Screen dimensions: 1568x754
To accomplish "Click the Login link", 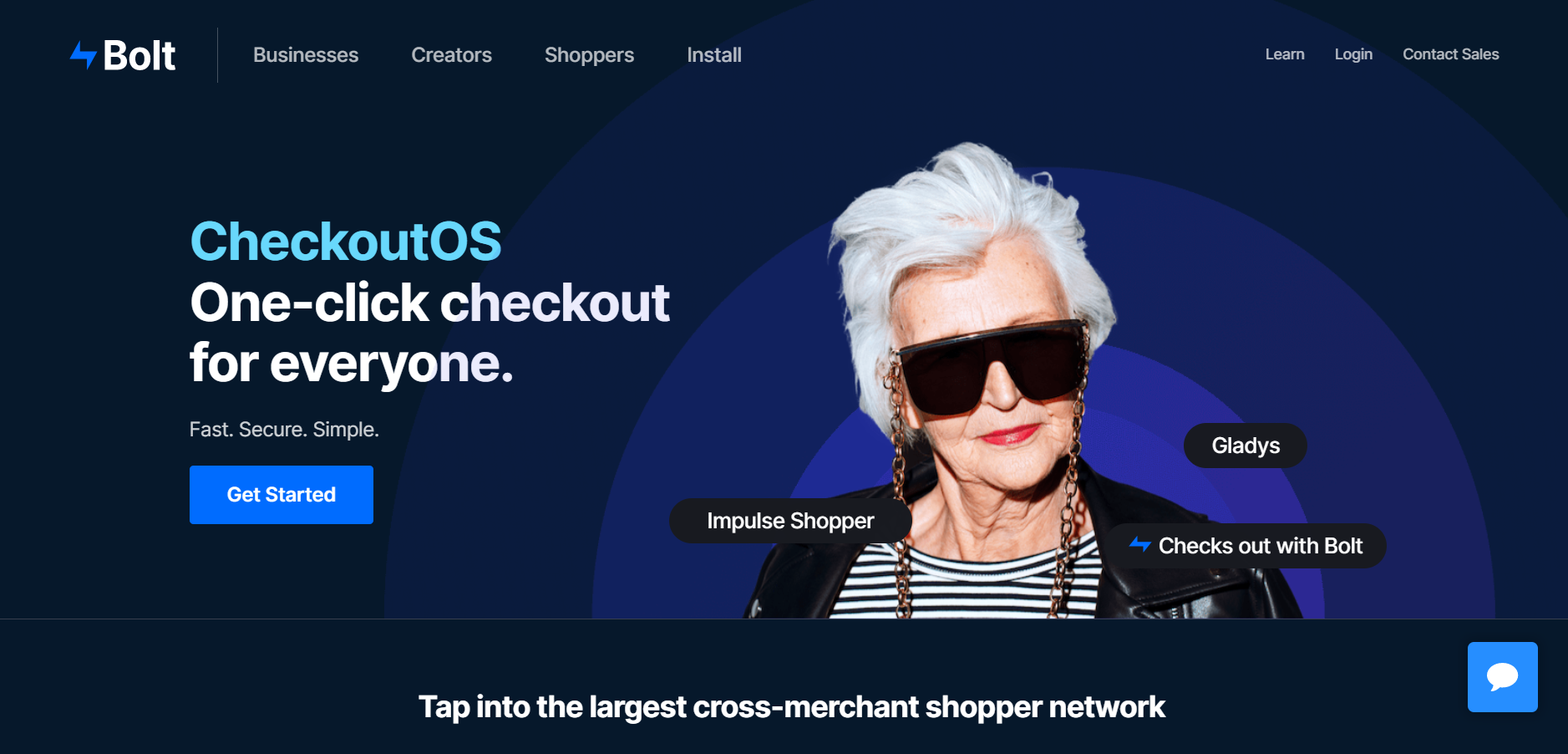I will click(1353, 54).
